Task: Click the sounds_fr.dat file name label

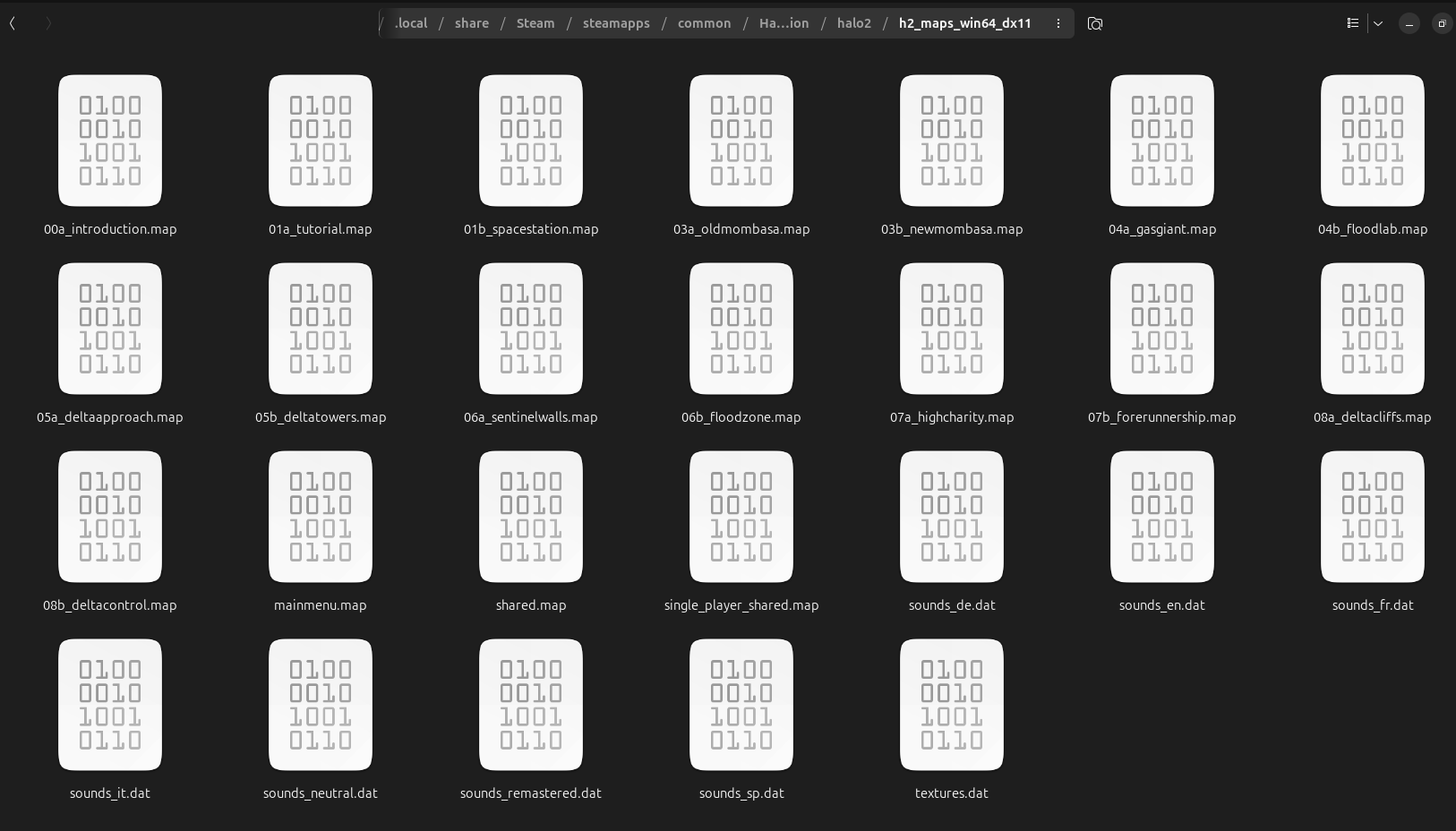Action: (1373, 605)
